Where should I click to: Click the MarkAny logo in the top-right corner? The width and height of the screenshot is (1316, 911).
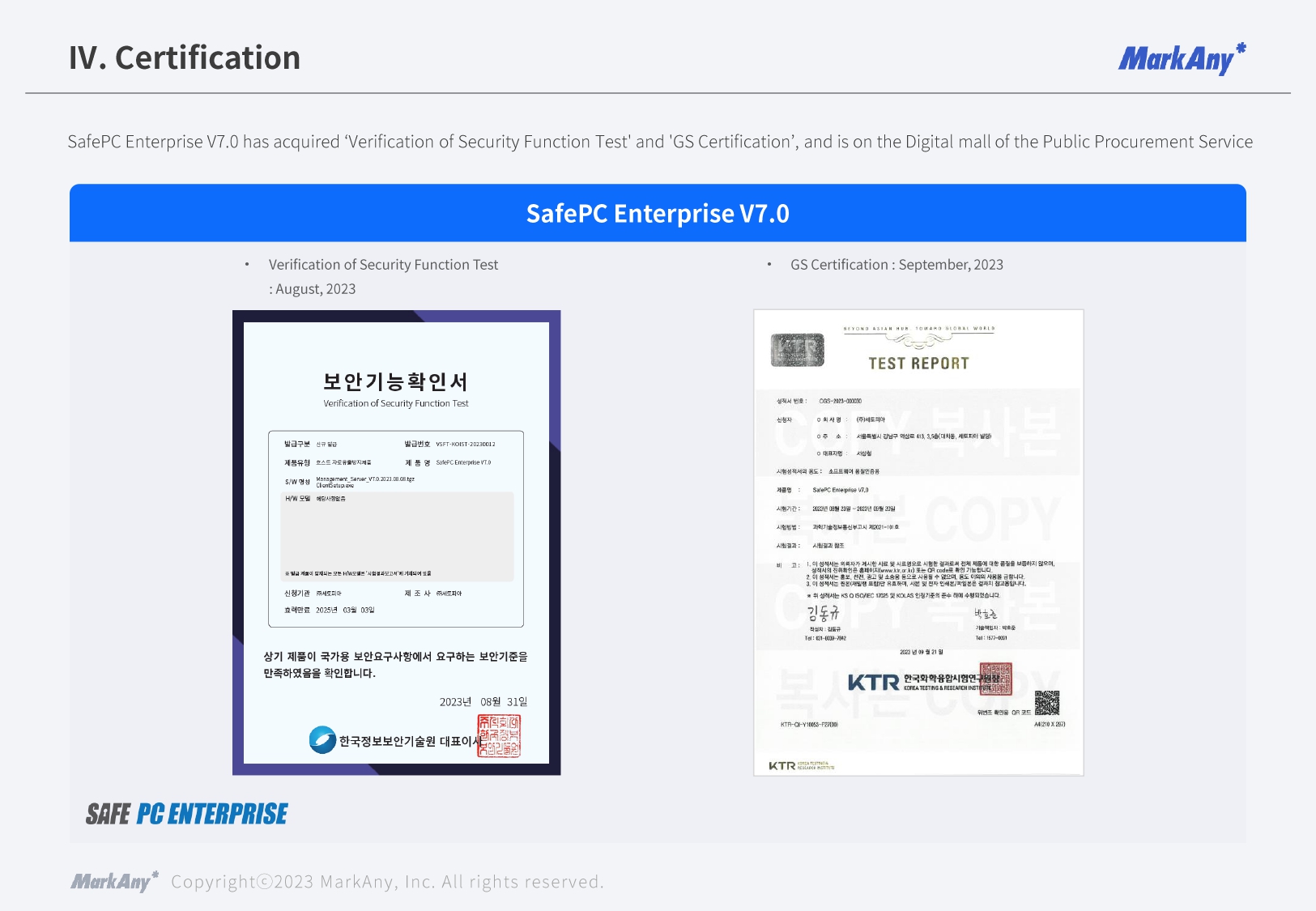[1181, 59]
